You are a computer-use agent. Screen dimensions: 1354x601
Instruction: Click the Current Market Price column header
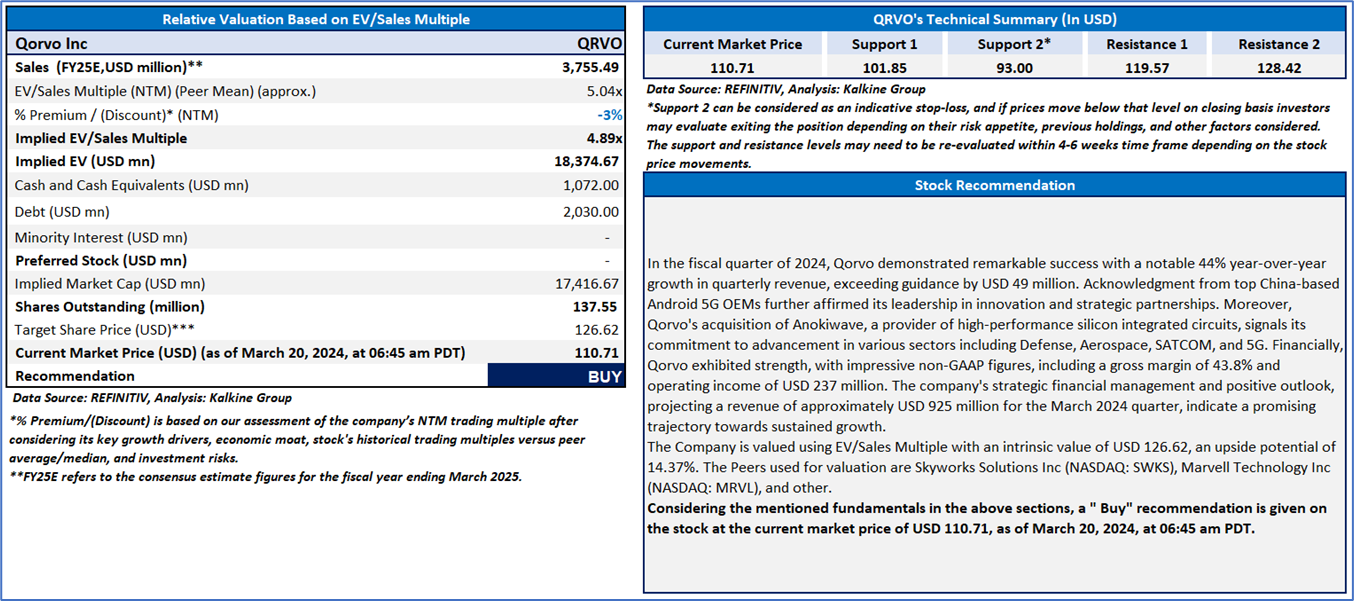tap(731, 44)
